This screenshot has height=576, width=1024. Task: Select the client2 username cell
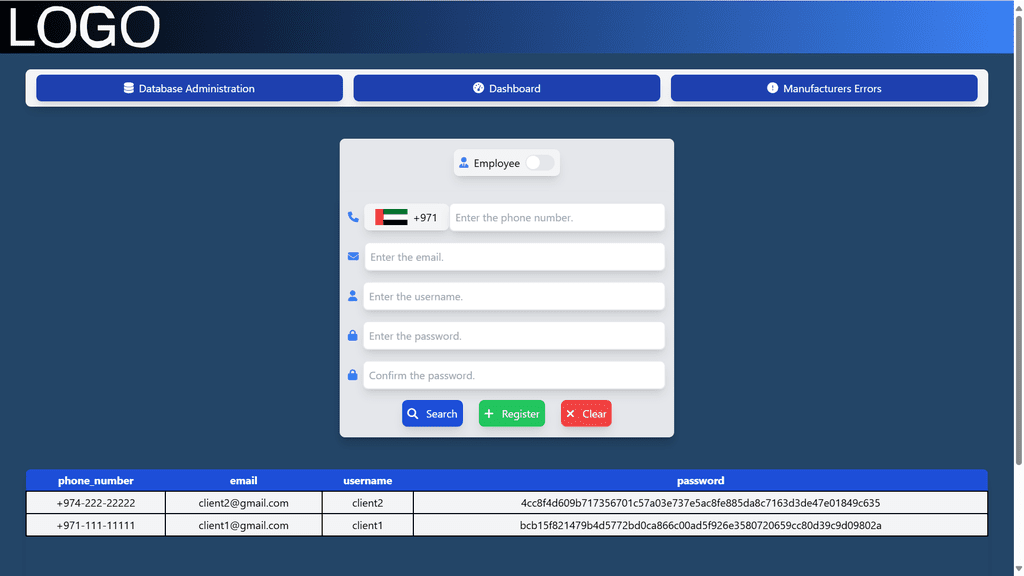coord(368,503)
